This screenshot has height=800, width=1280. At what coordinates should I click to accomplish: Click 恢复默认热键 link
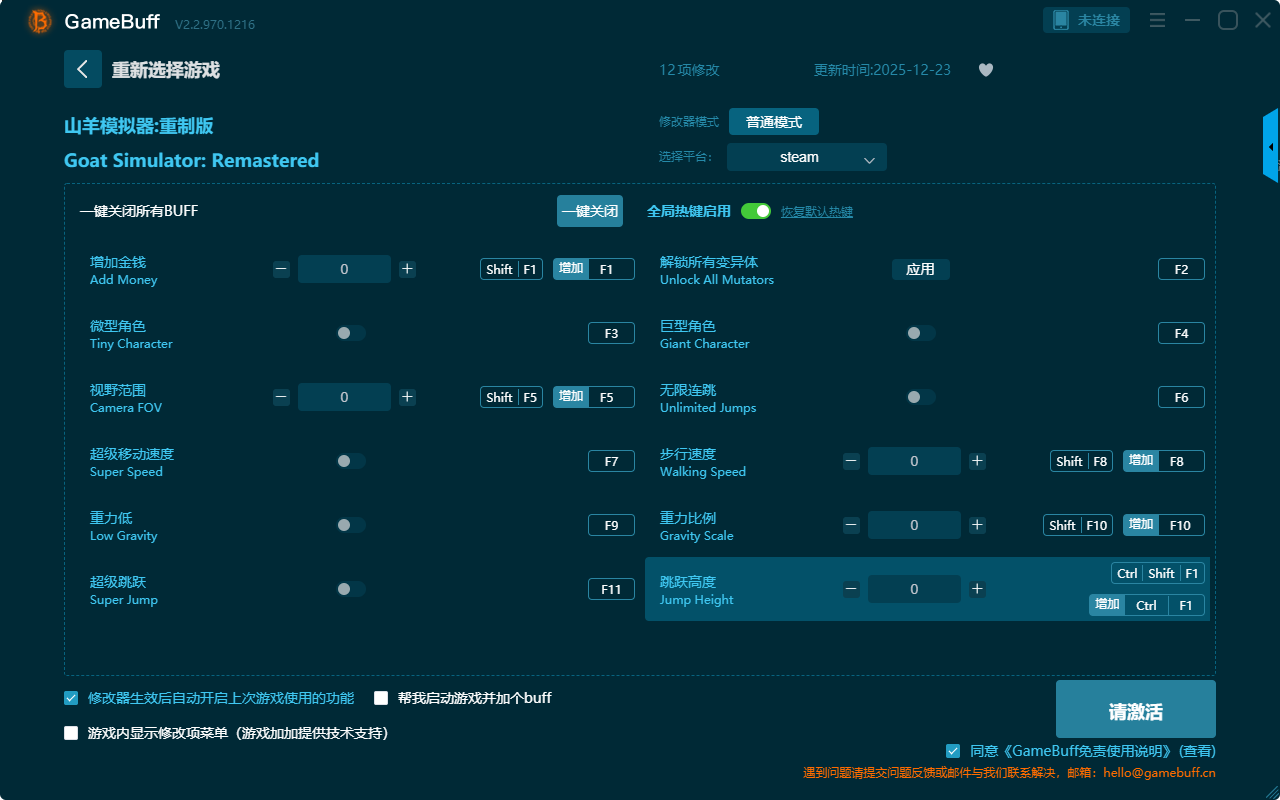click(x=816, y=212)
